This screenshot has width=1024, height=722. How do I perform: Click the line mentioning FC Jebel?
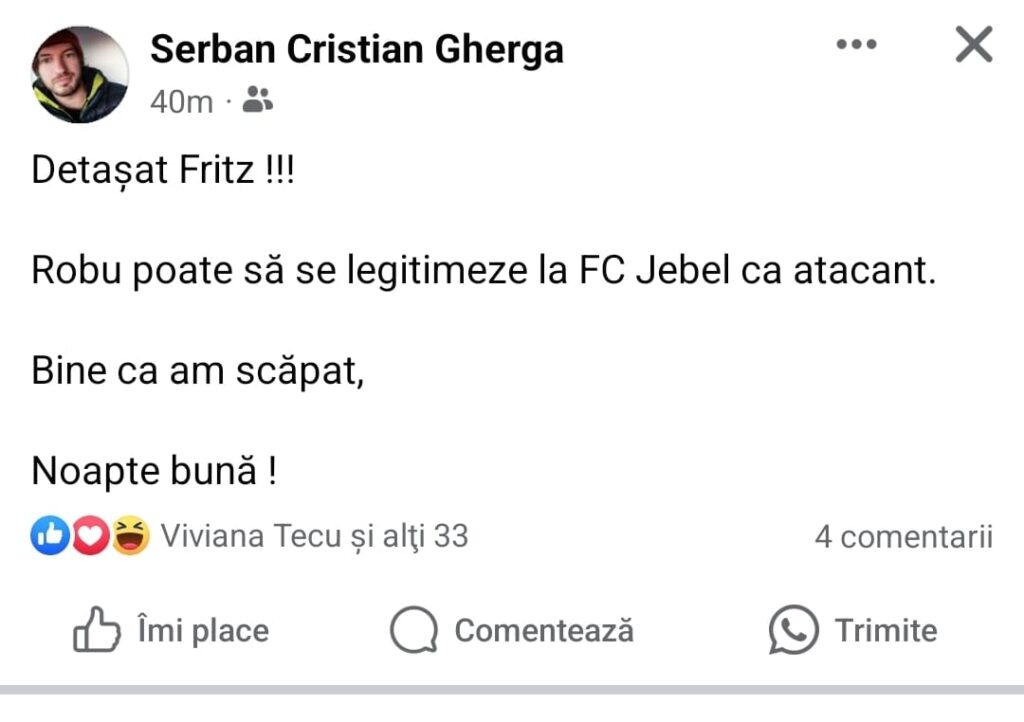click(483, 272)
